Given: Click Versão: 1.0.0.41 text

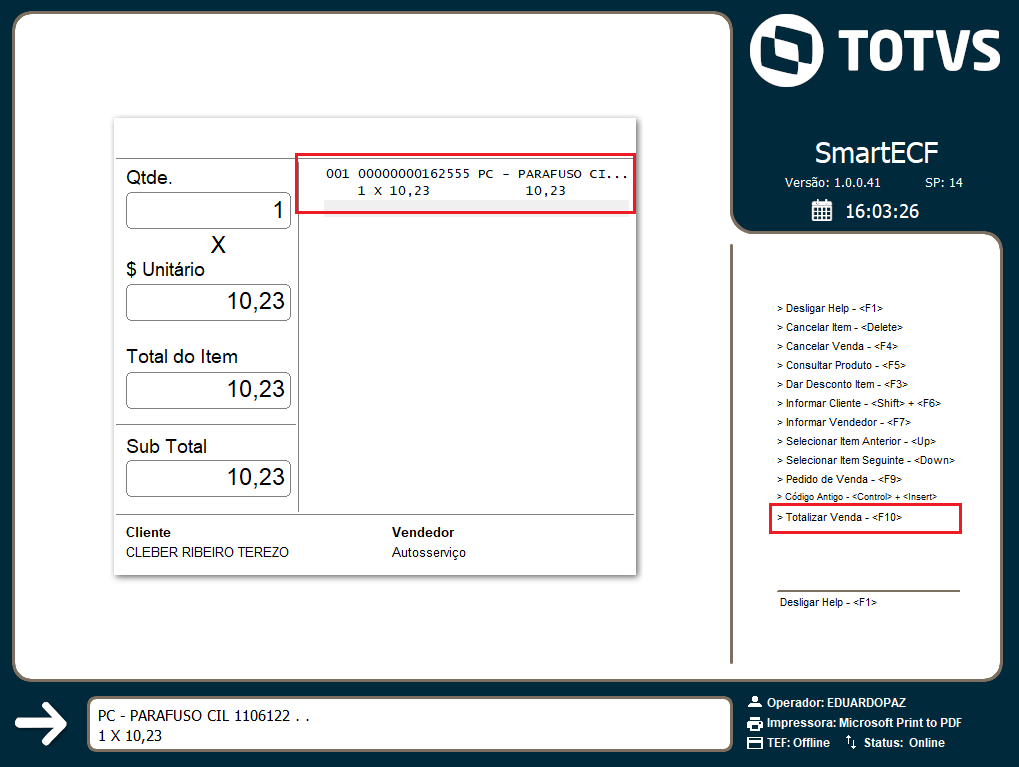Looking at the screenshot, I should point(832,183).
